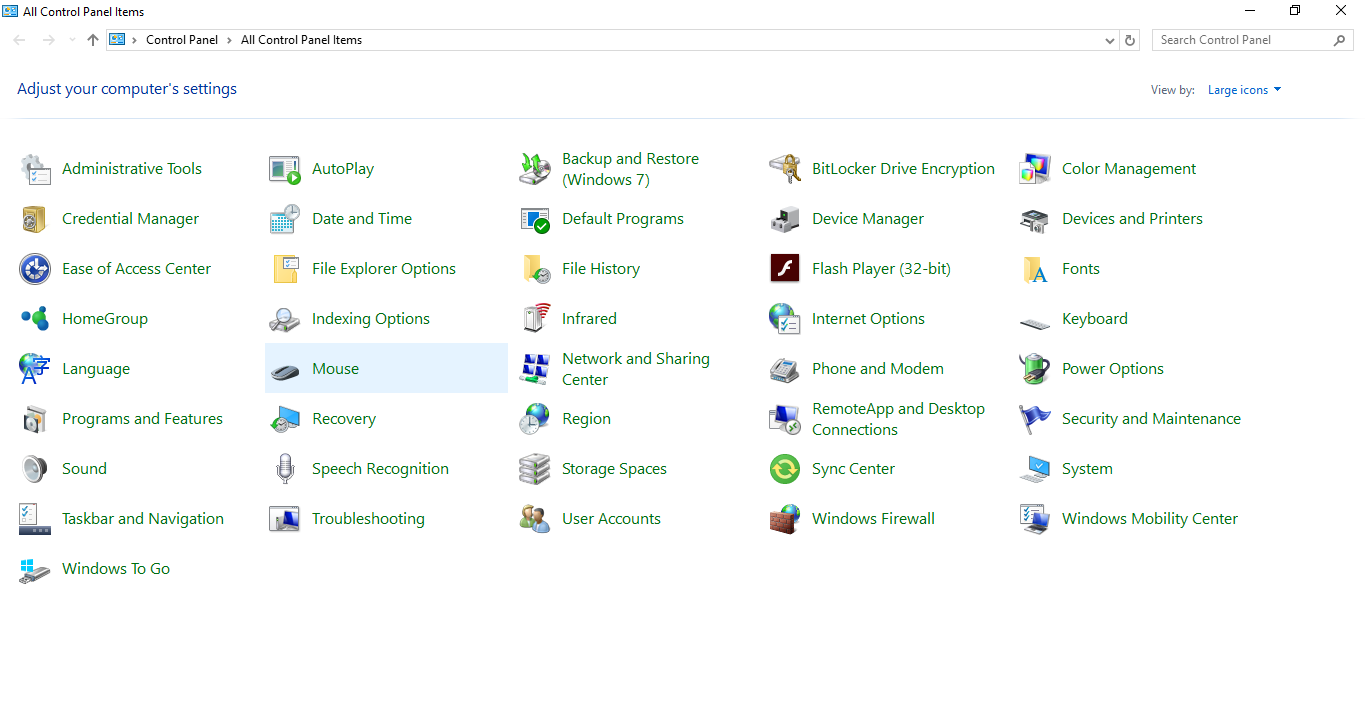Open the Language icon
Screen dimensions: 1365x725
(x=35, y=369)
